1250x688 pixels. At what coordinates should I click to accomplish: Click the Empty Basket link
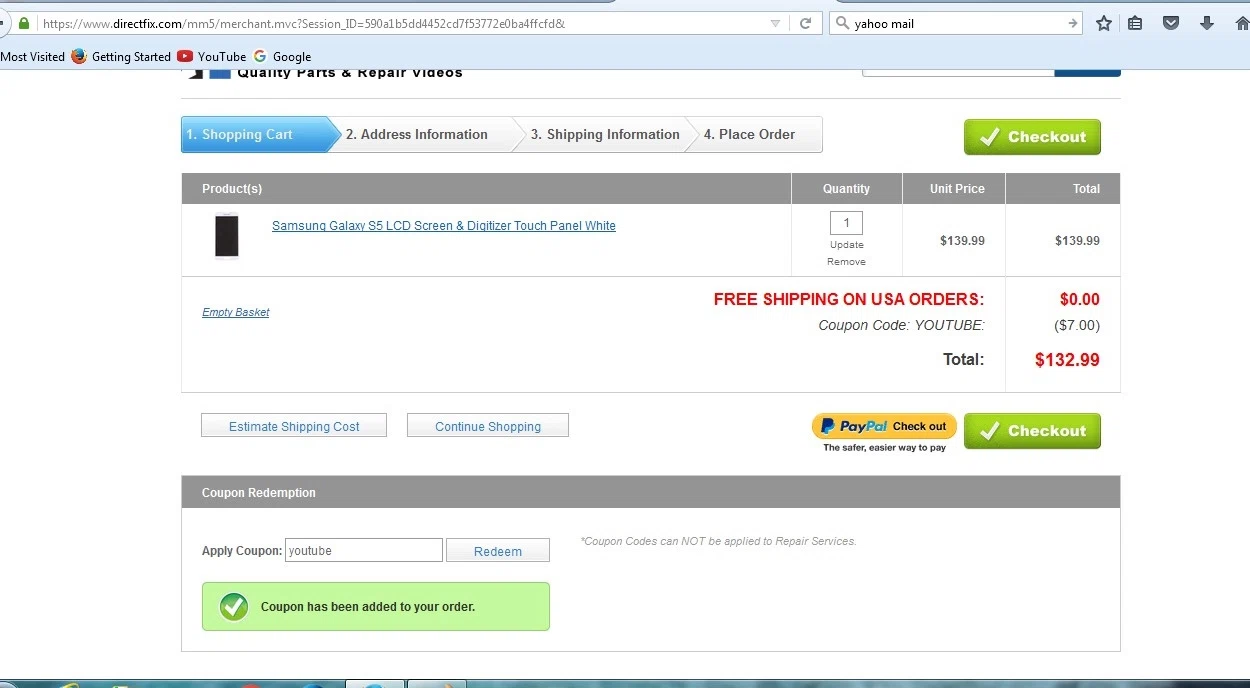(x=235, y=312)
